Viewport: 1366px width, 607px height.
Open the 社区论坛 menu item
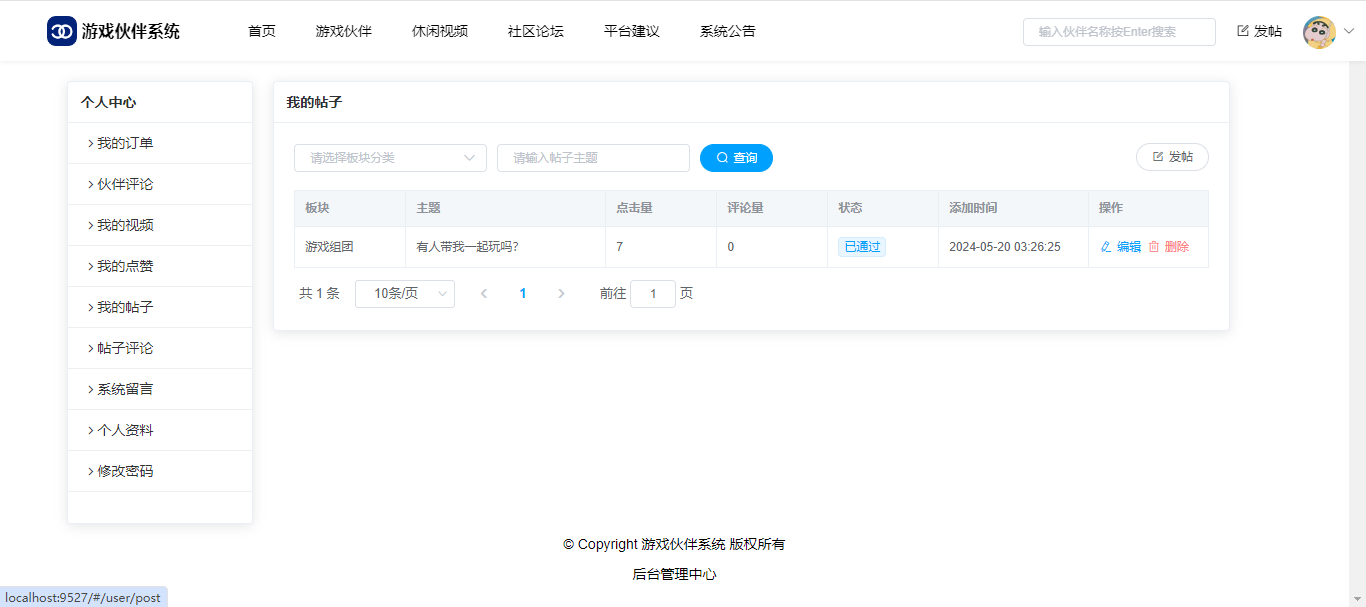coord(536,31)
